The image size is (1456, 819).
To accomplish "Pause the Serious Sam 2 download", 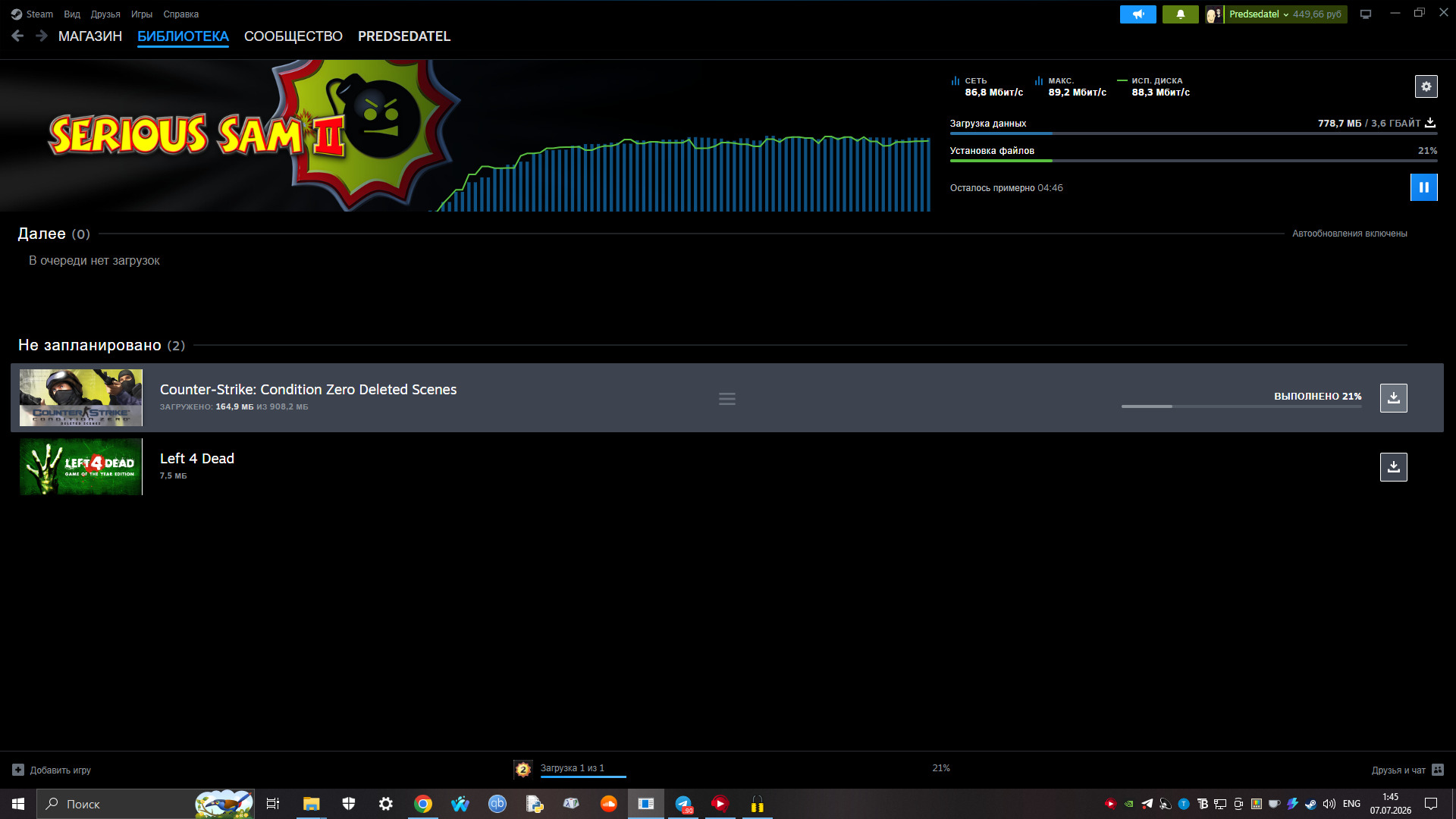I will pyautogui.click(x=1424, y=187).
